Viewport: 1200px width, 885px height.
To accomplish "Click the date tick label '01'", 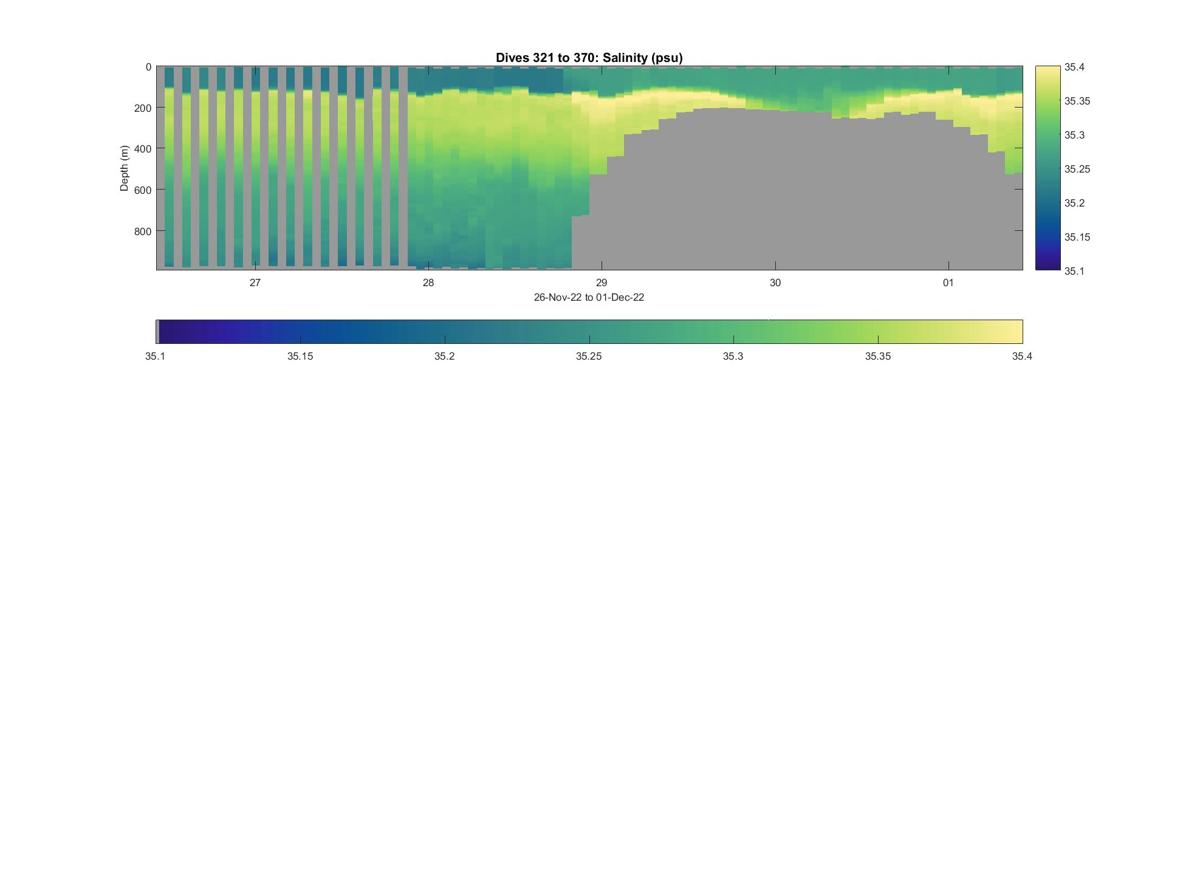I will point(948,283).
